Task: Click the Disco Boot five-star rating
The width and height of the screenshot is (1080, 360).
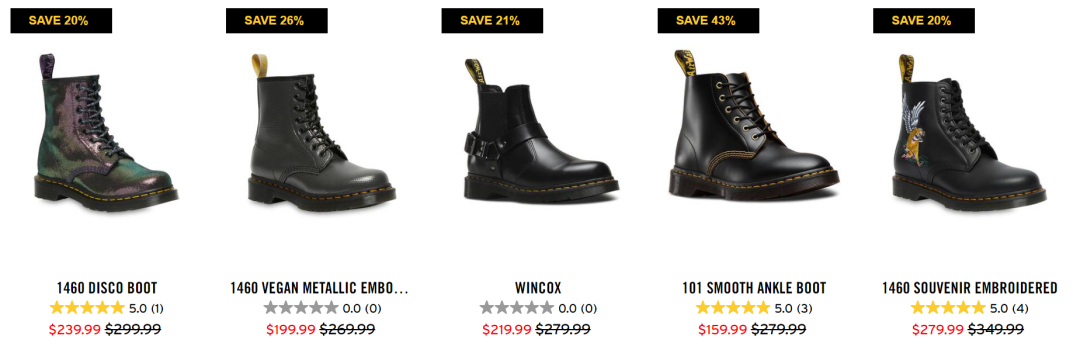Action: point(87,308)
